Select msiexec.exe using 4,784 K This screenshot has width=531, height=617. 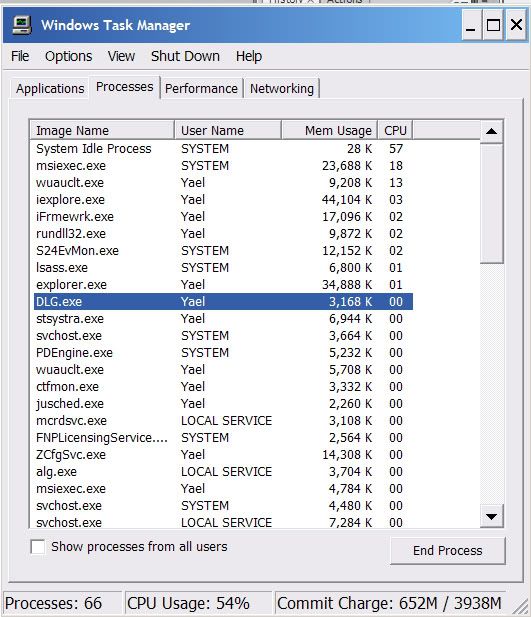coord(223,489)
